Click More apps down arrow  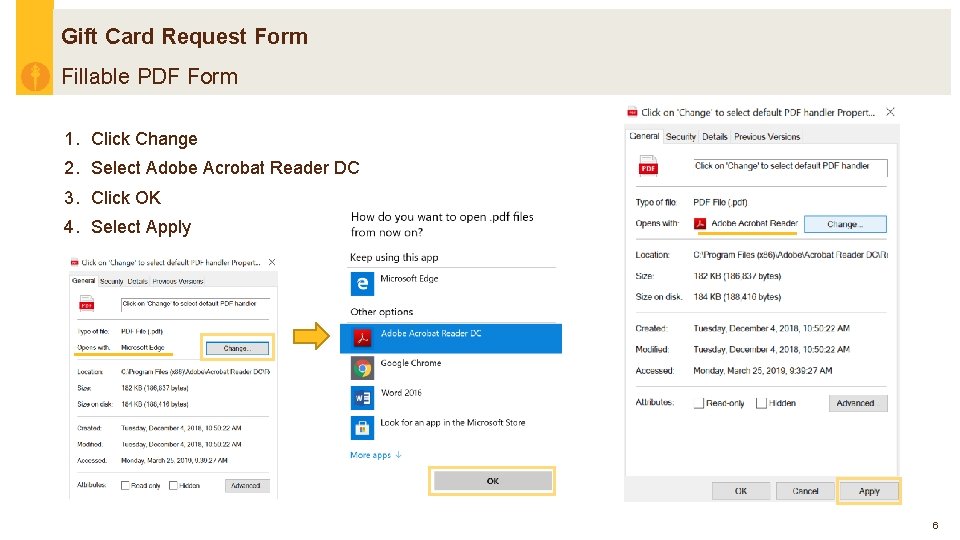click(399, 455)
